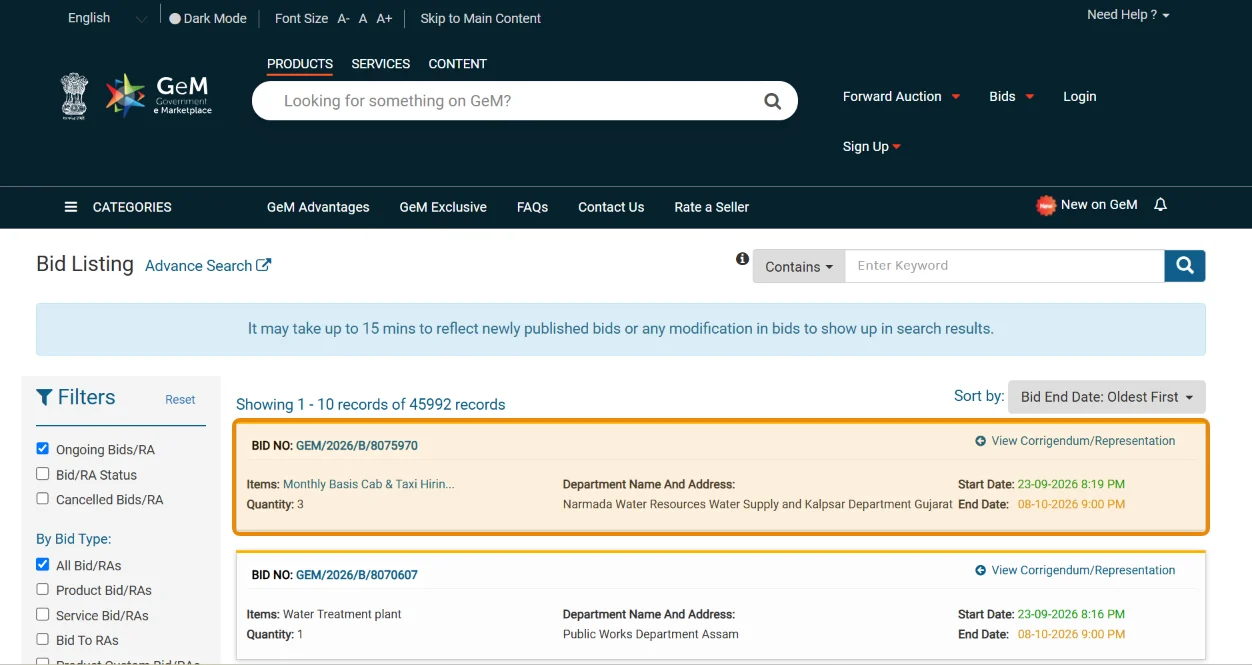Expand the Sign Up dropdown

(872, 146)
